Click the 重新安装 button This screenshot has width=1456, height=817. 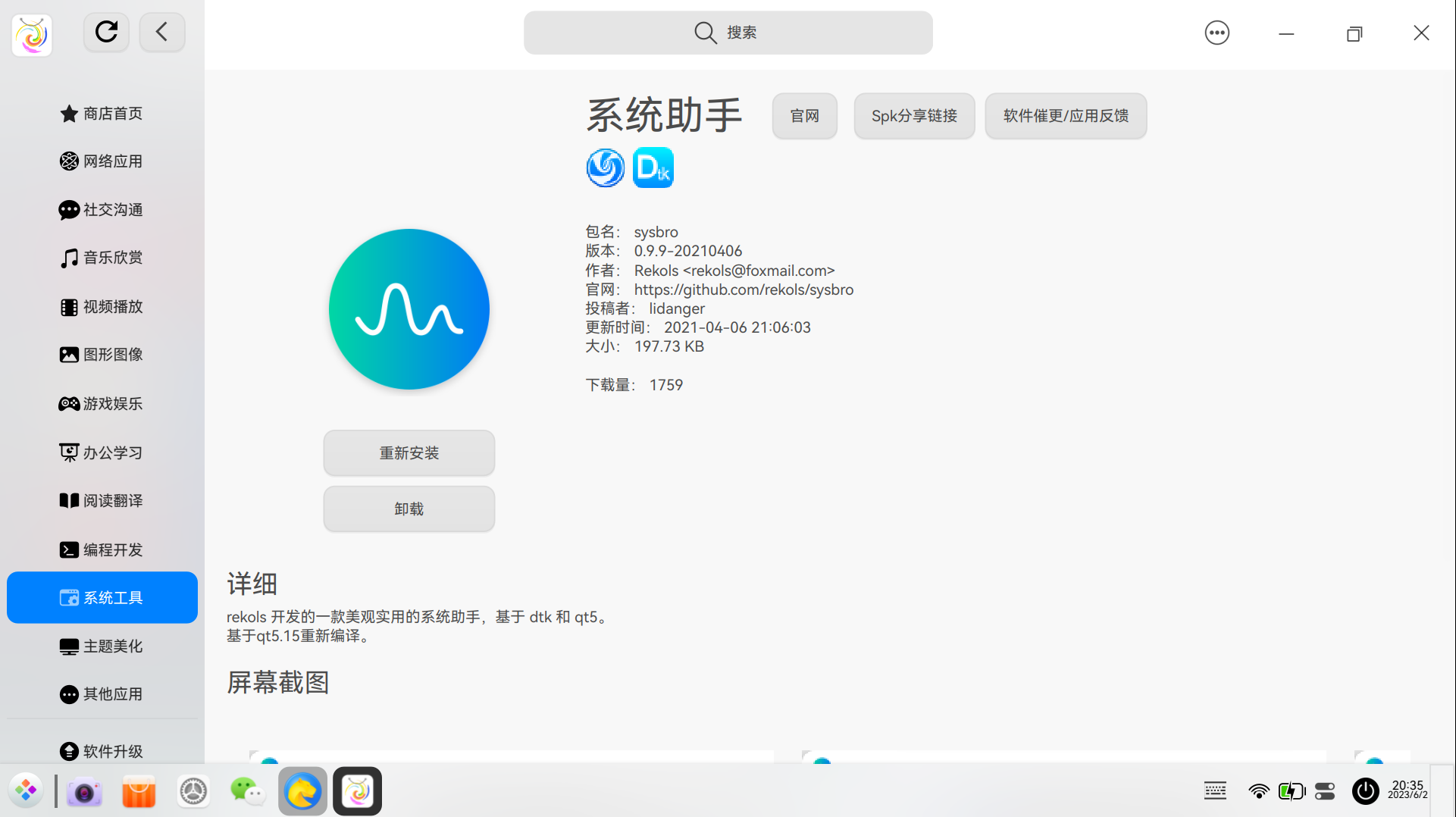pos(409,452)
